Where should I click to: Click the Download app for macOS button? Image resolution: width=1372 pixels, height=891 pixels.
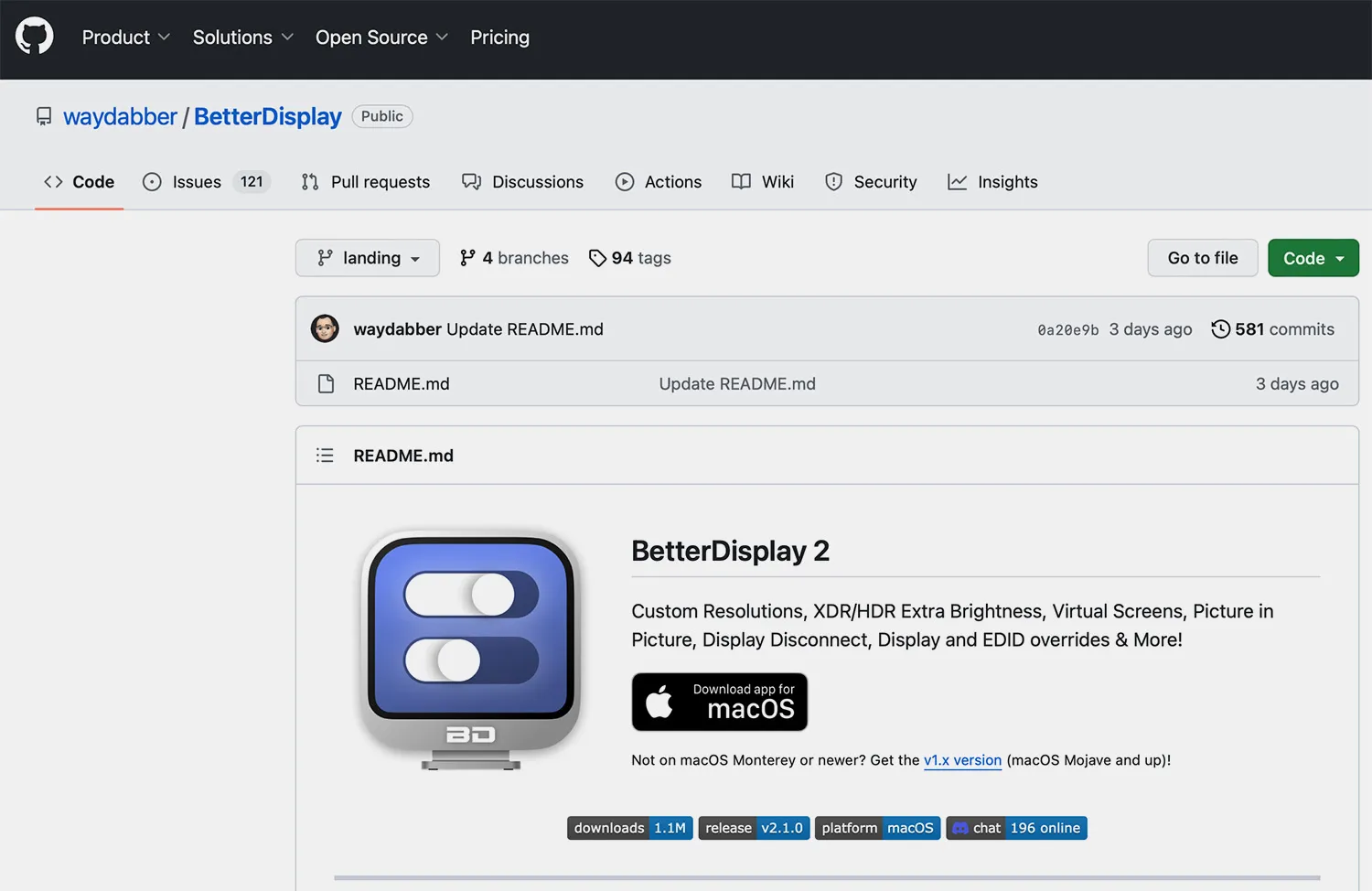[720, 703]
